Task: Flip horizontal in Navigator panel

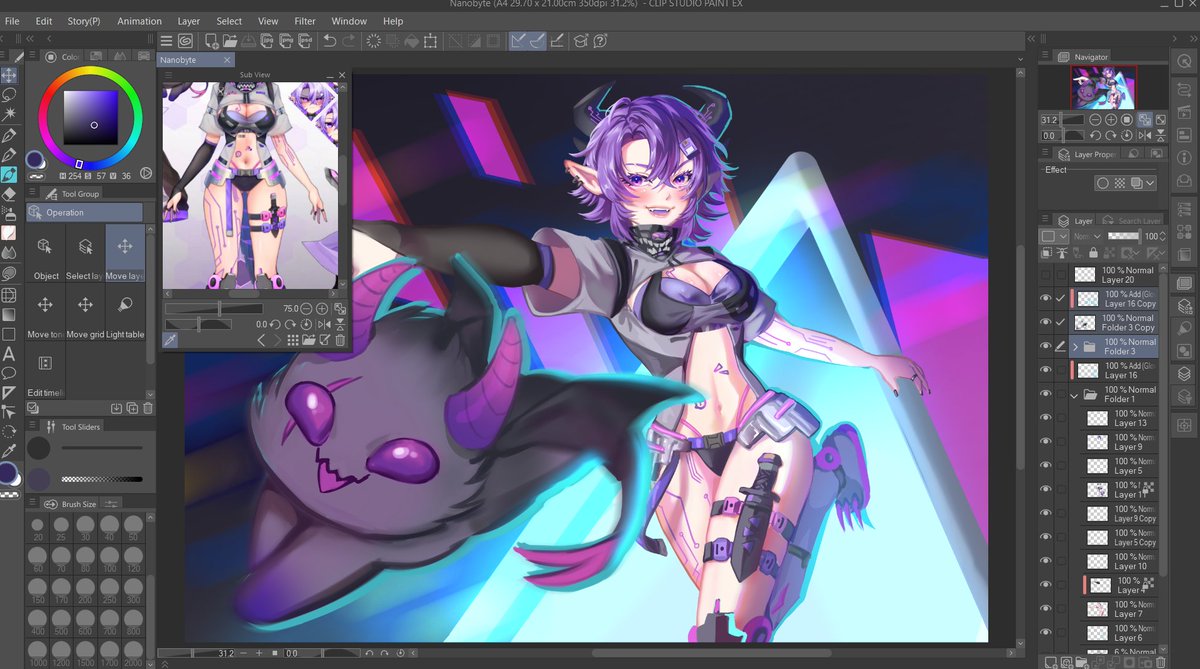Action: click(x=1145, y=135)
